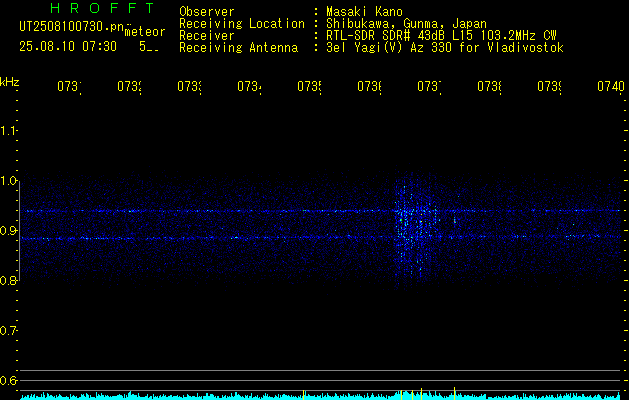Click the 1.0 kHz axis label
This screenshot has height=400, width=629.
point(8,181)
